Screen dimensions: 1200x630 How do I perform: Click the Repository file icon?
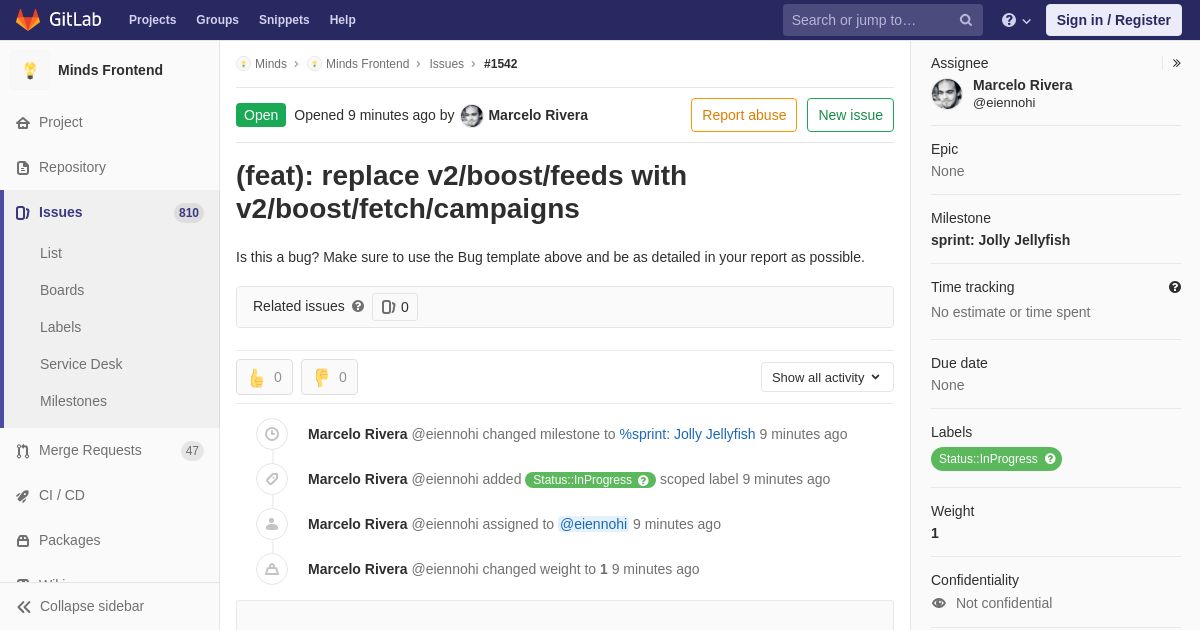(23, 168)
